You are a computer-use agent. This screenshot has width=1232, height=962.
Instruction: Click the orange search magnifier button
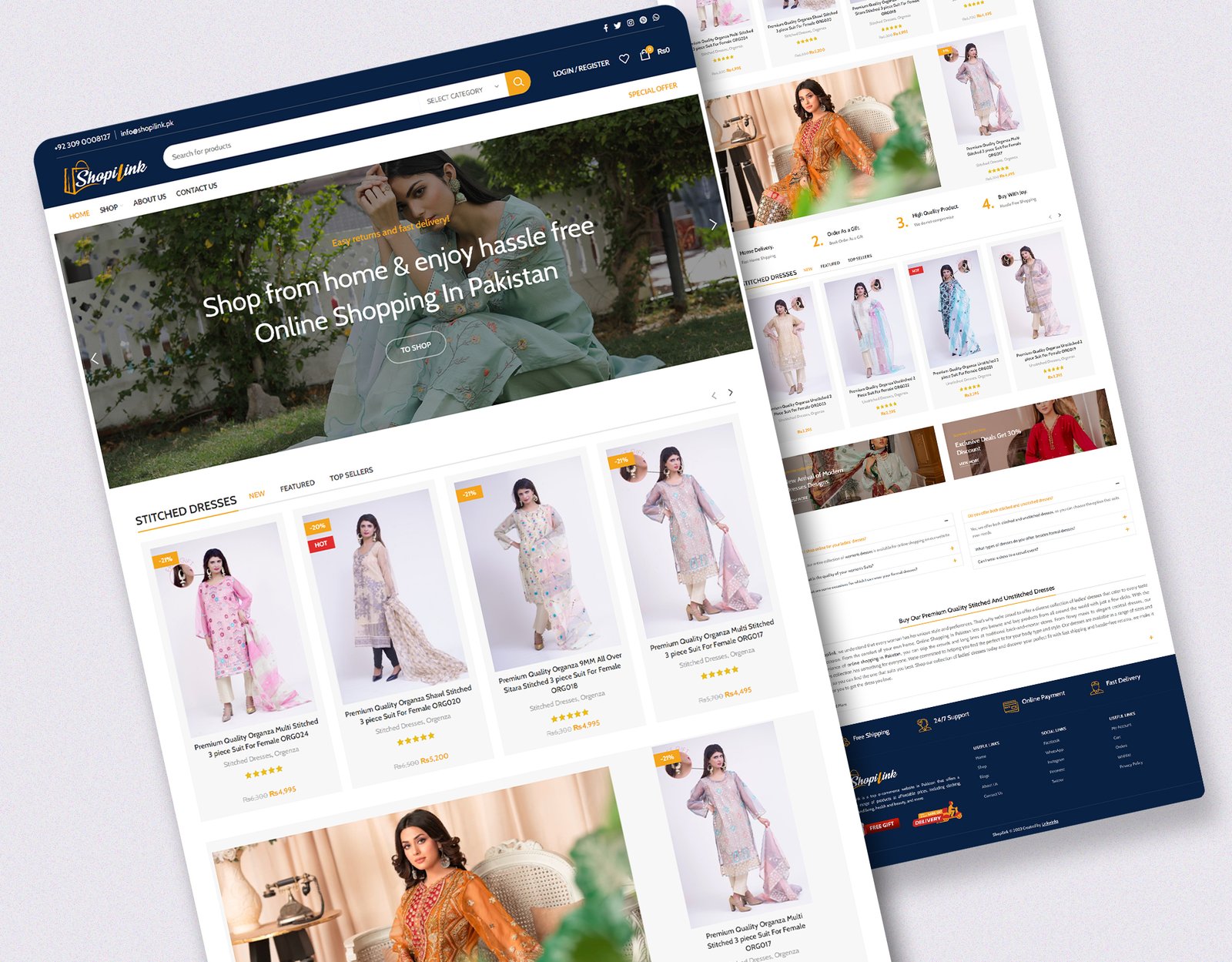coord(518,82)
